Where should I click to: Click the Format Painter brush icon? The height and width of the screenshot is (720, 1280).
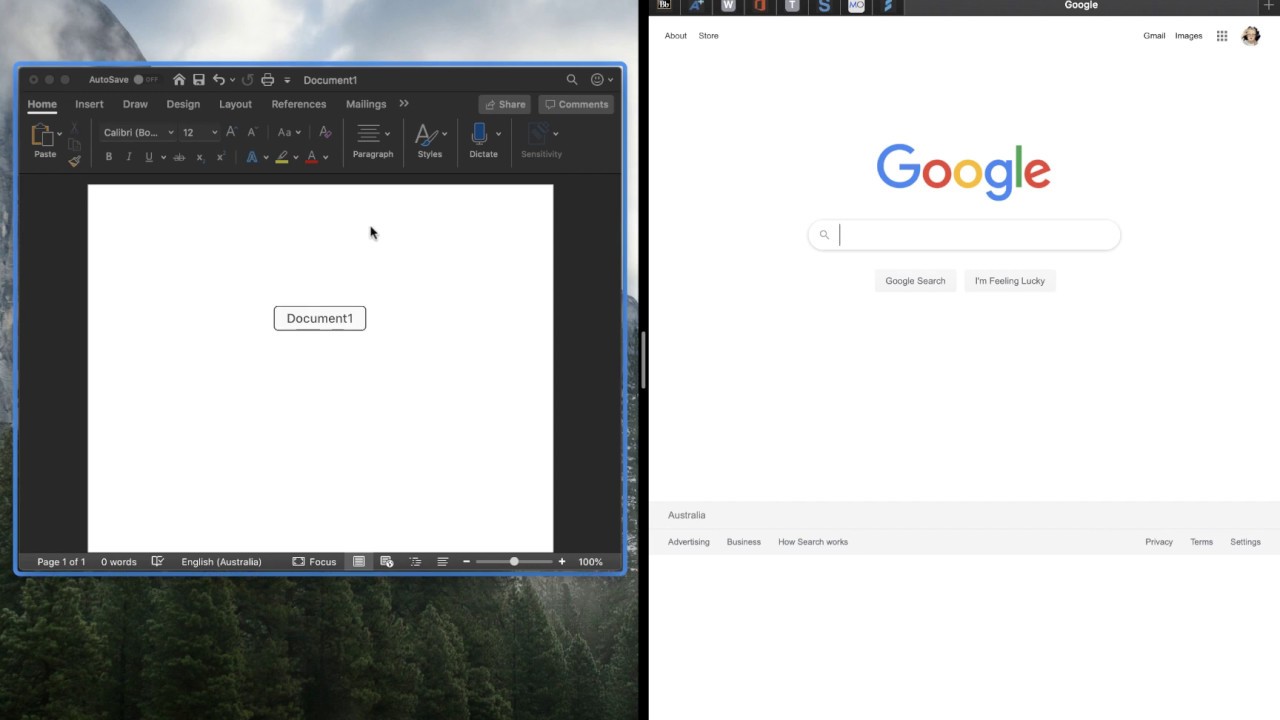[x=74, y=161]
